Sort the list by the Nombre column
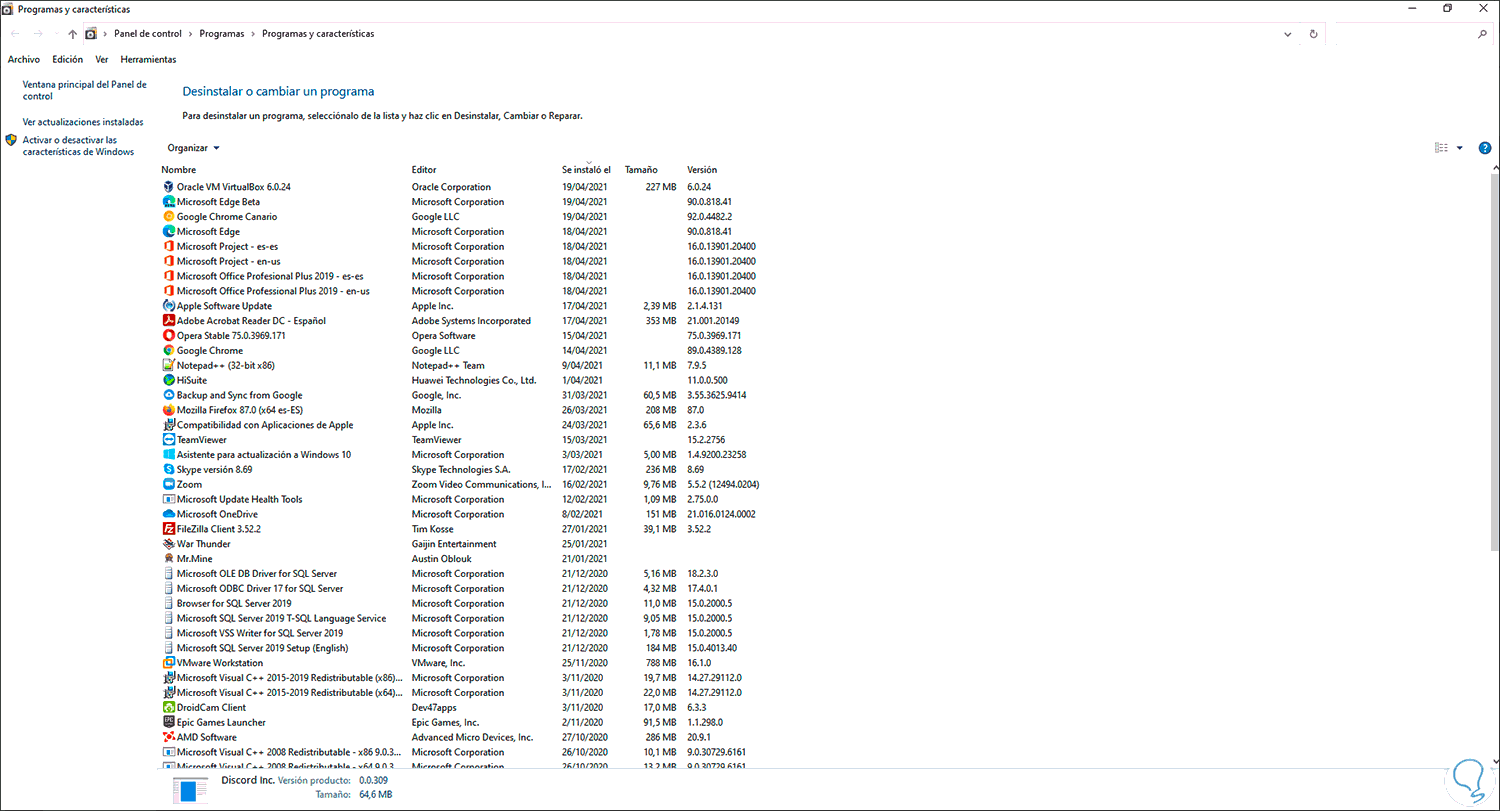 tap(179, 170)
